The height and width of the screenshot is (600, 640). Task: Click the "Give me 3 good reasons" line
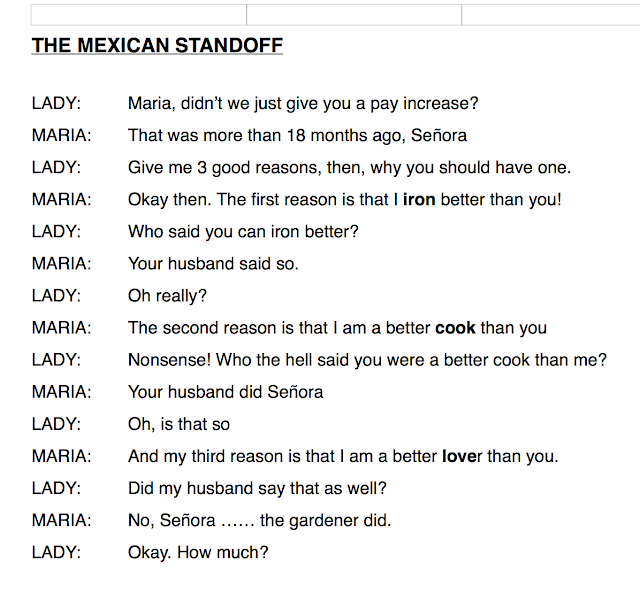[349, 167]
